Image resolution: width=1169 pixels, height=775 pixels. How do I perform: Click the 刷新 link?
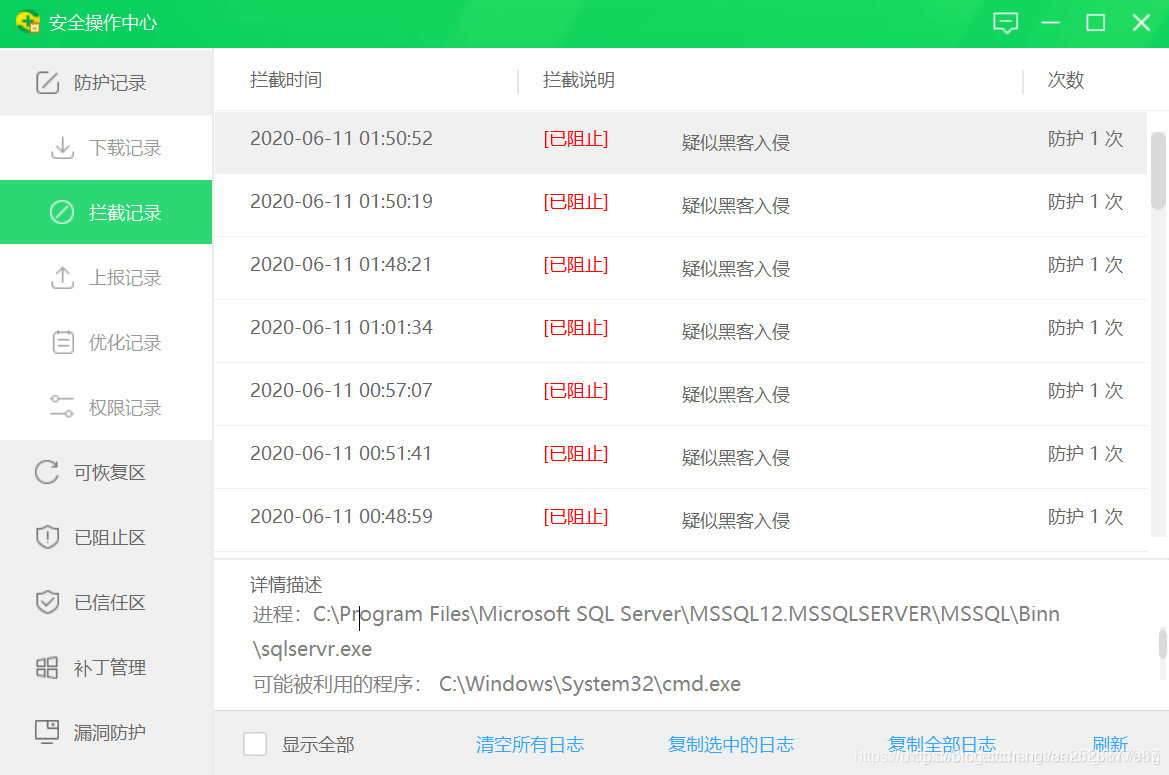pyautogui.click(x=1110, y=744)
